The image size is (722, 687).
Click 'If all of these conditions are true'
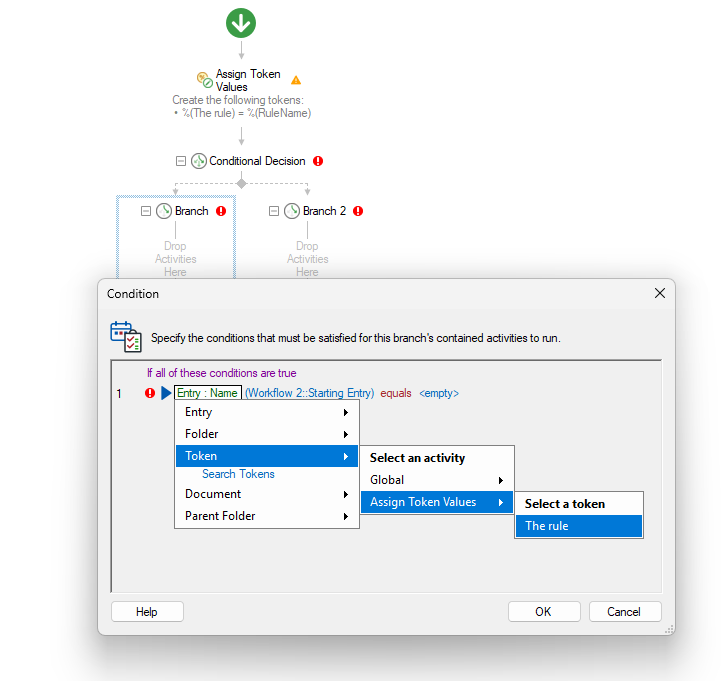tap(221, 373)
